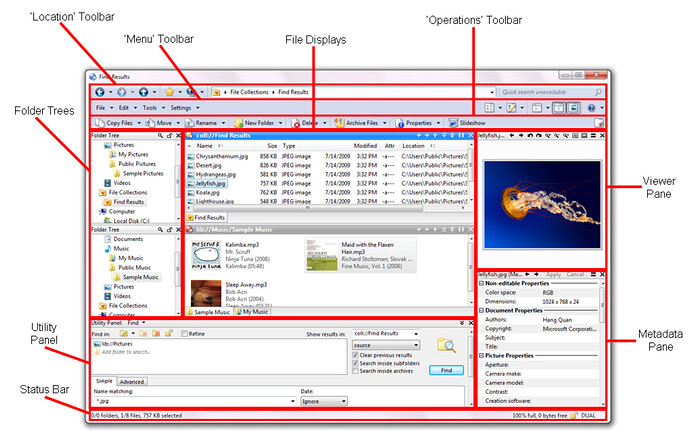The width and height of the screenshot is (690, 431).
Task: Go forward with the Forward arrow icon
Action: (121, 92)
